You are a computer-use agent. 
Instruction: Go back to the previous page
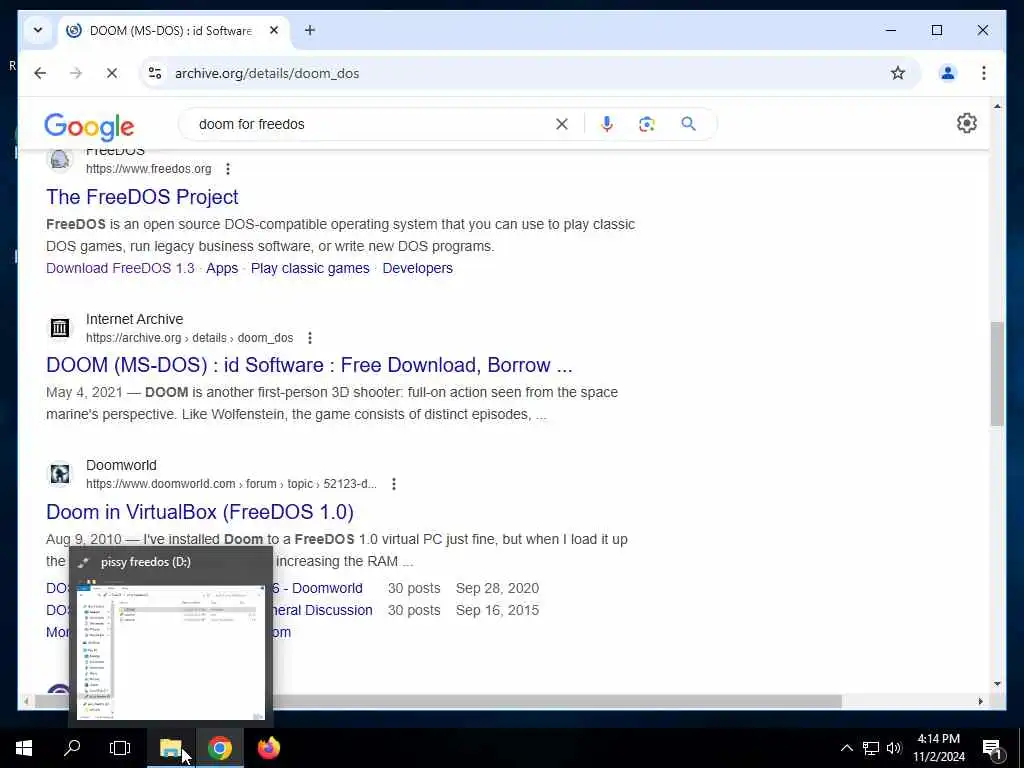point(40,73)
